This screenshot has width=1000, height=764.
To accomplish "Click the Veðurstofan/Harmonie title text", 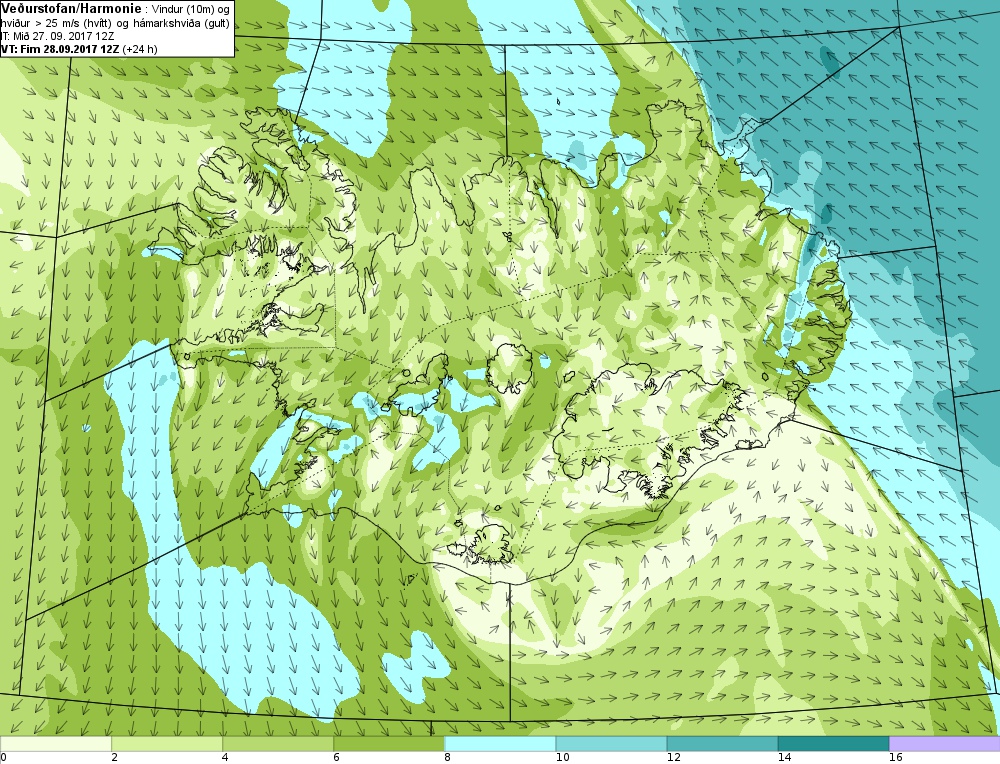I will point(71,8).
